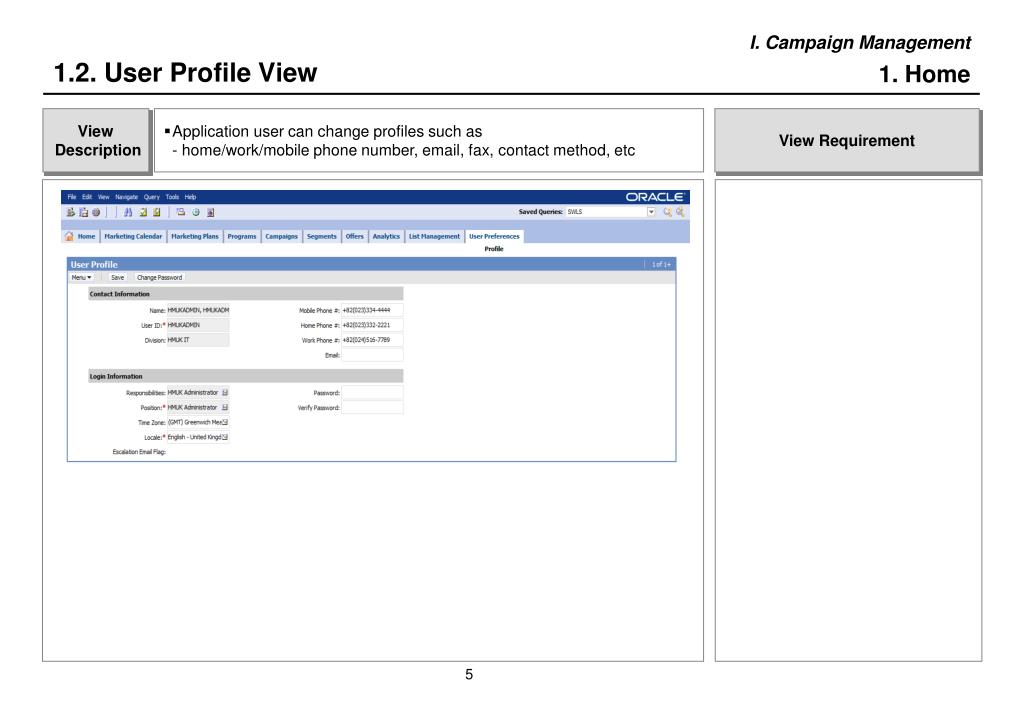Switch to the Programs tab
Viewport: 1023px width, 708px height.
tap(241, 236)
